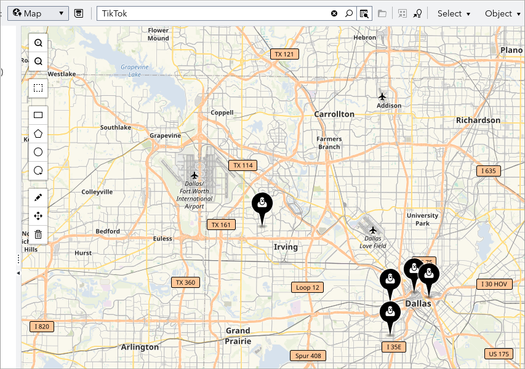Choose the rectangle drawing tool
525x369 pixels.
pyautogui.click(x=38, y=115)
